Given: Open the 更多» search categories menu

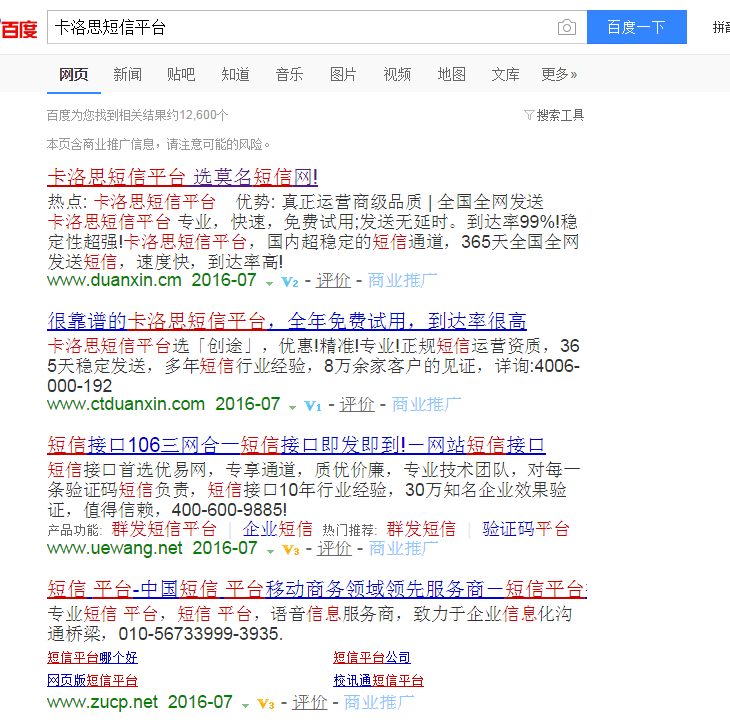Looking at the screenshot, I should 559,74.
